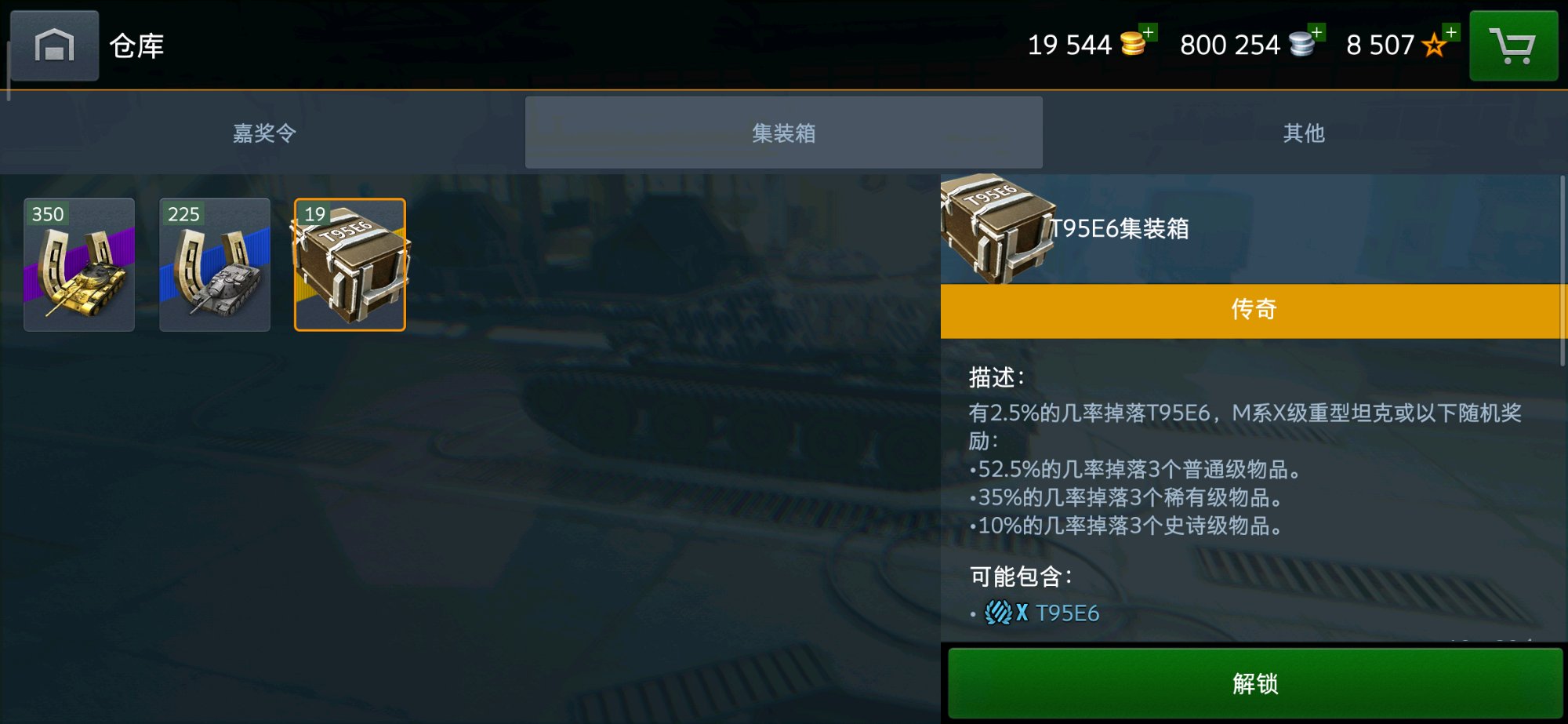Image resolution: width=1568 pixels, height=724 pixels.
Task: Click the green 解锁 unlock button
Action: pos(1255,683)
